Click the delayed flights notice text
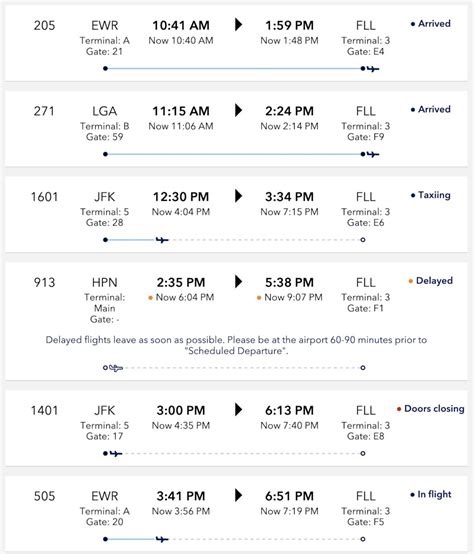The image size is (474, 554). click(236, 345)
